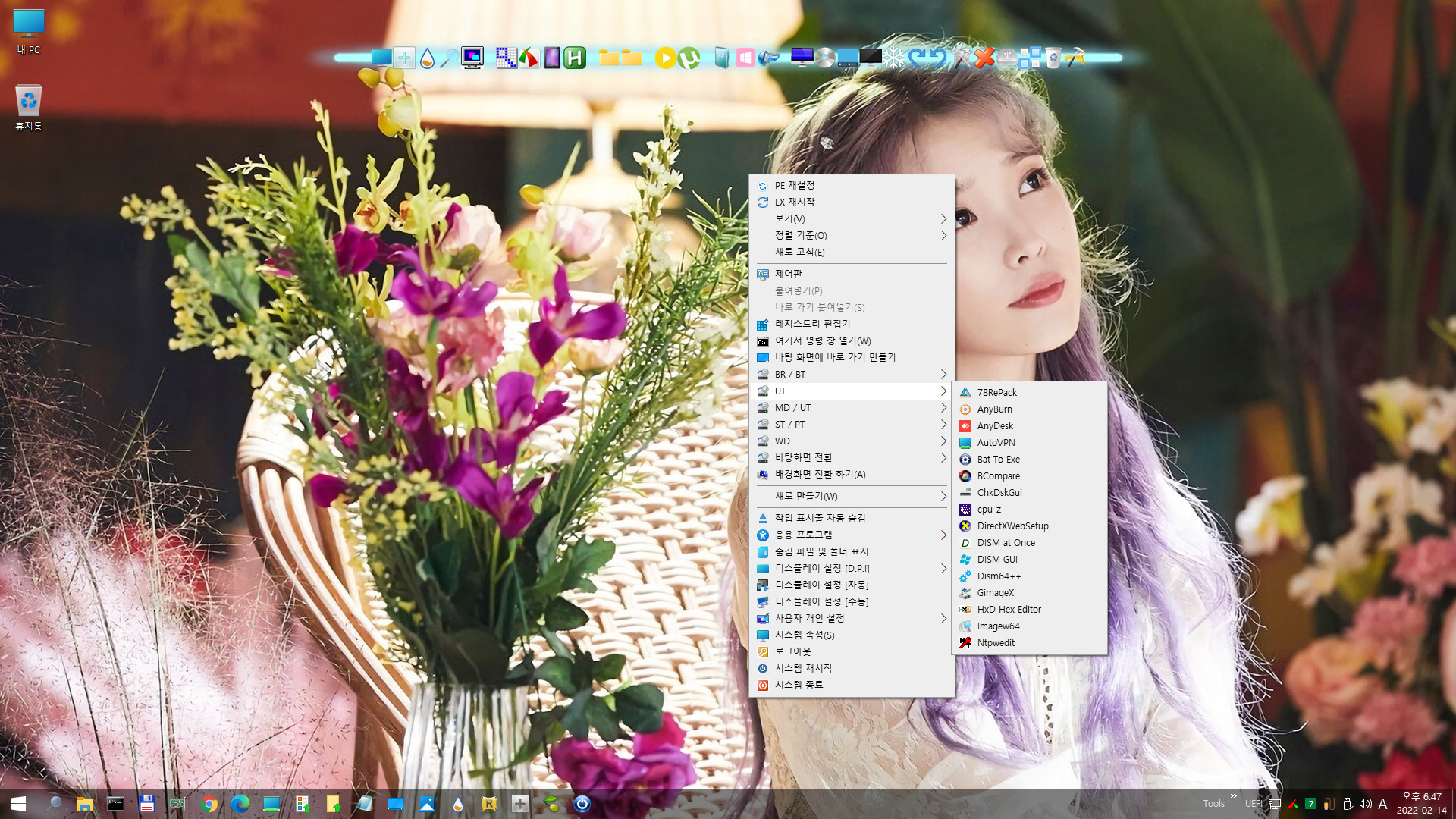The width and height of the screenshot is (1456, 819).
Task: Launch AnyBurn from UT submenu
Action: tap(1029, 409)
